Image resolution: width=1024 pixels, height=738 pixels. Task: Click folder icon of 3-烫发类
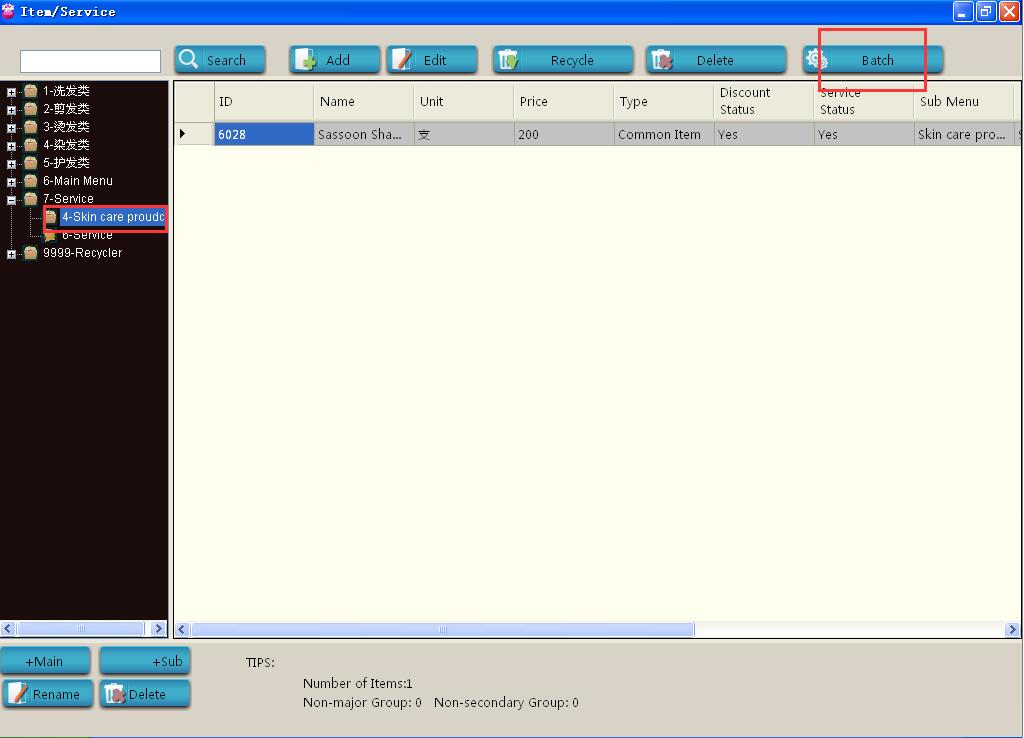[x=31, y=127]
